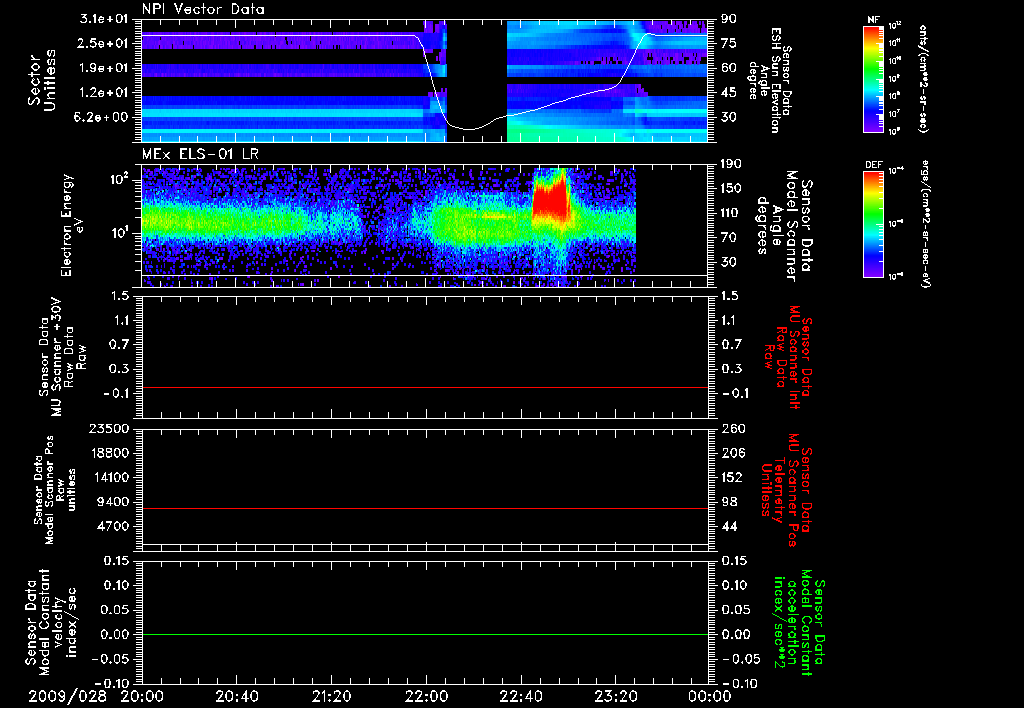
Task: Click the 190 scanner angle tick
Action: click(x=732, y=164)
